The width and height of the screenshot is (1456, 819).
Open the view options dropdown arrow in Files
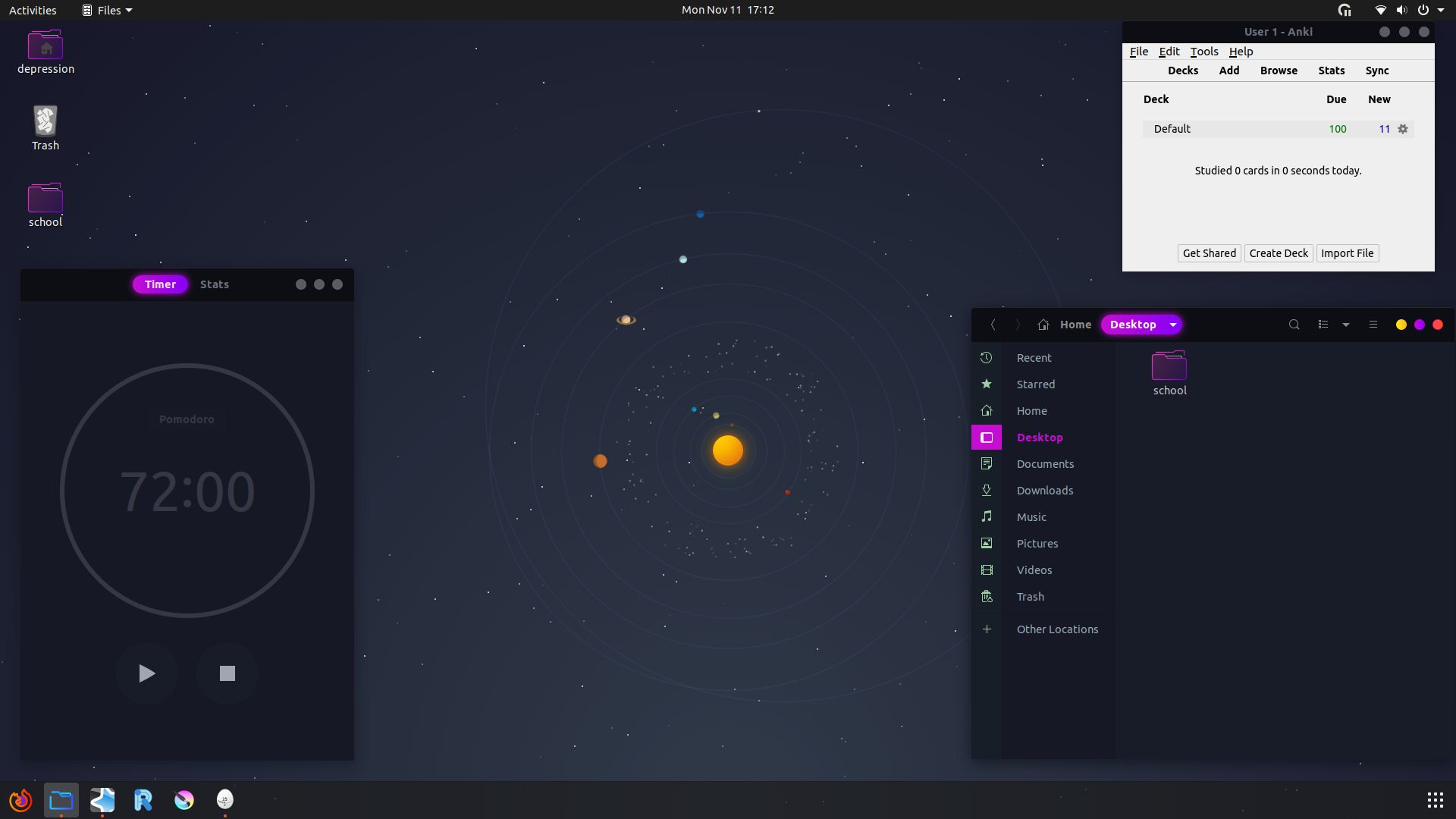click(x=1345, y=324)
